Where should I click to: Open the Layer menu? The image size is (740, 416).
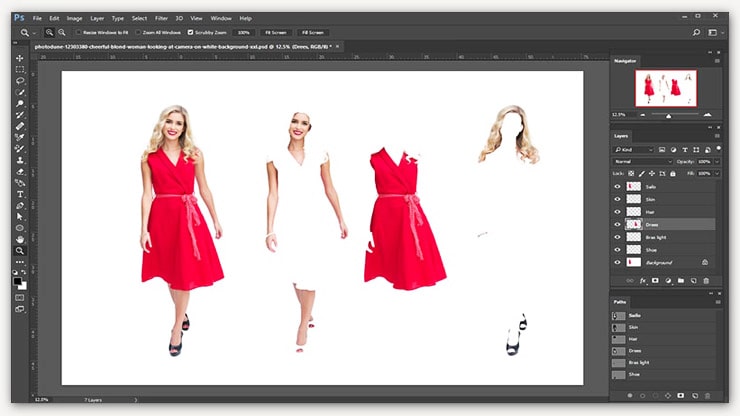97,18
